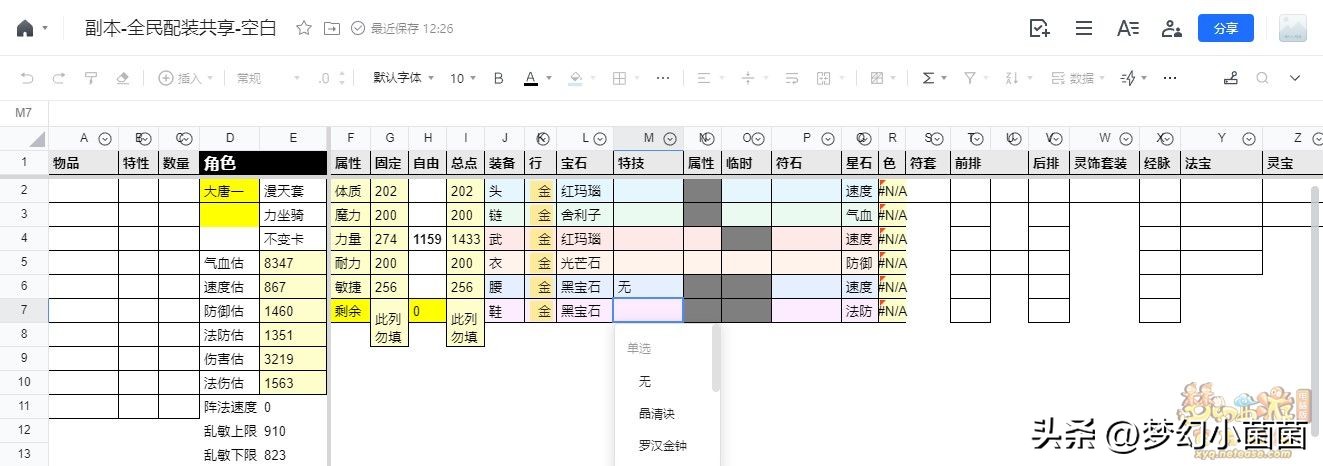The image size is (1323, 466).
Task: Open the cell borders tool
Action: (619, 78)
